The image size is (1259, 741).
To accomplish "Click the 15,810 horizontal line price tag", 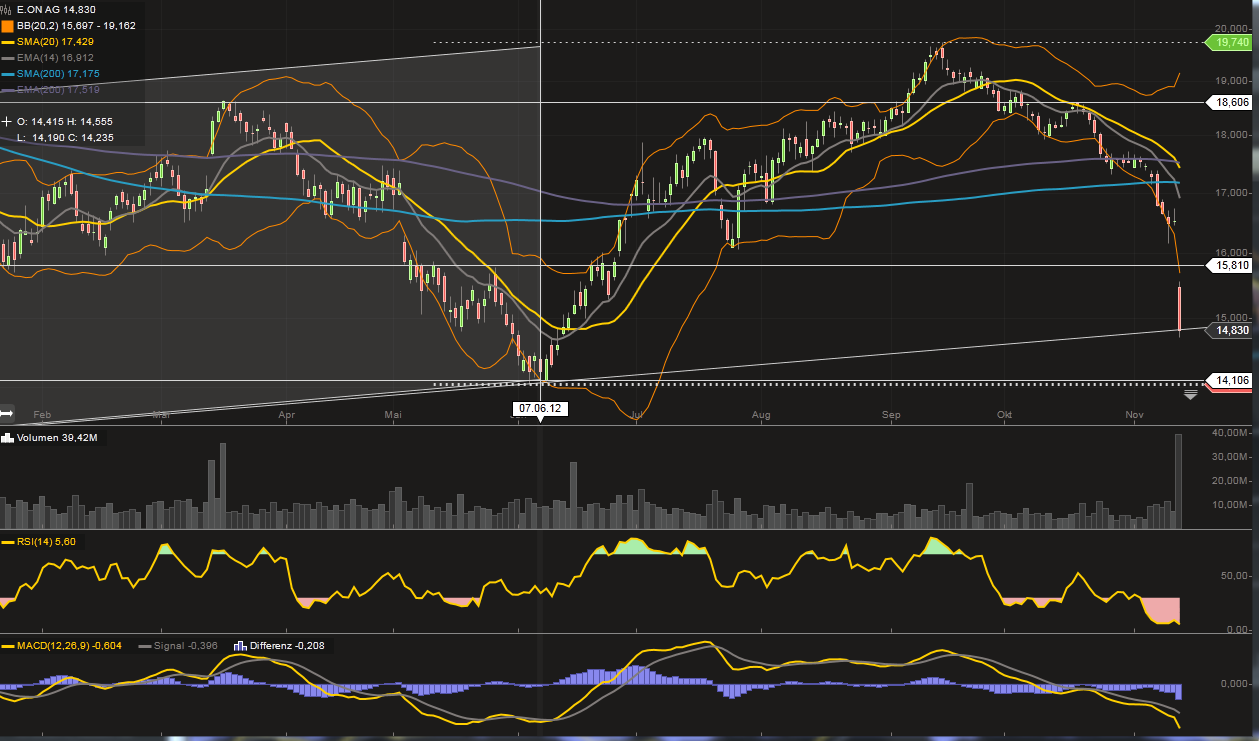I will (1229, 265).
